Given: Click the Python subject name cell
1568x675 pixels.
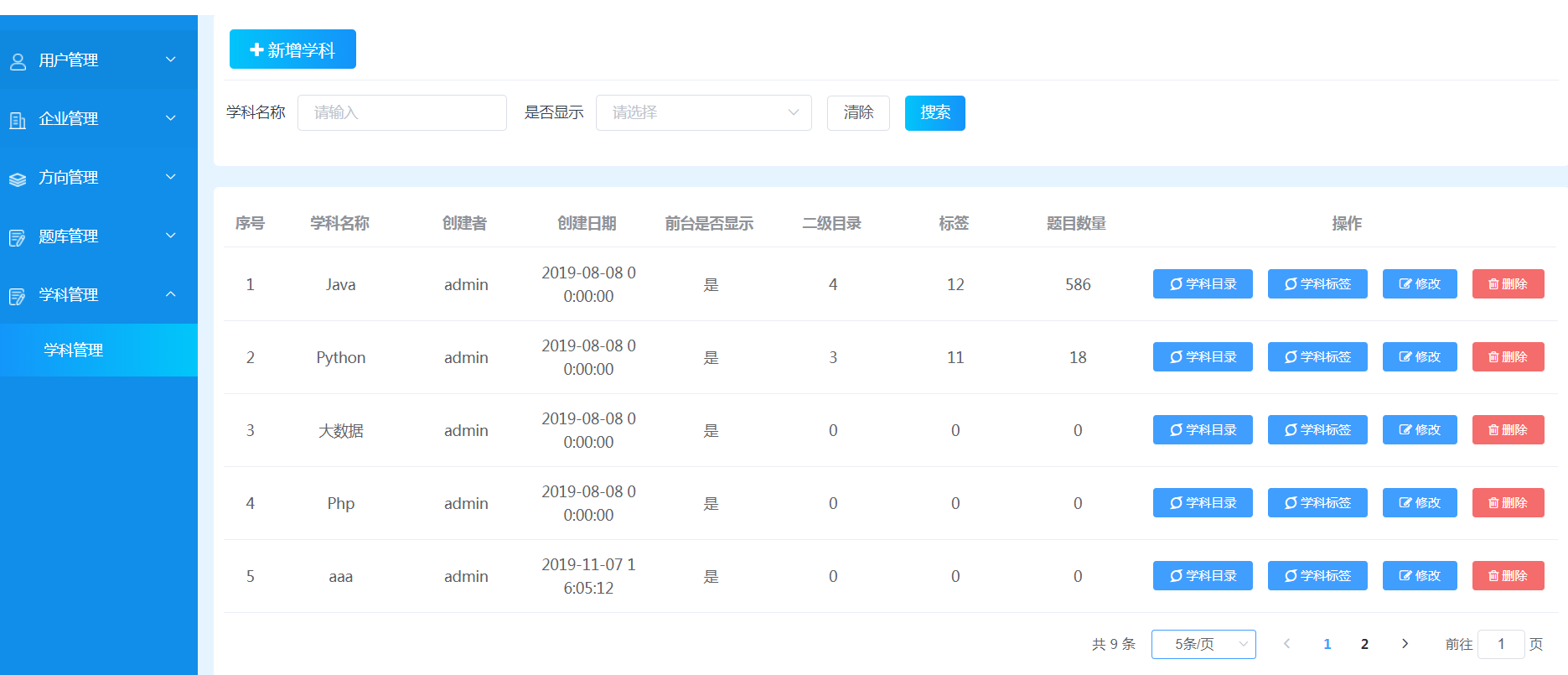Looking at the screenshot, I should 340,357.
